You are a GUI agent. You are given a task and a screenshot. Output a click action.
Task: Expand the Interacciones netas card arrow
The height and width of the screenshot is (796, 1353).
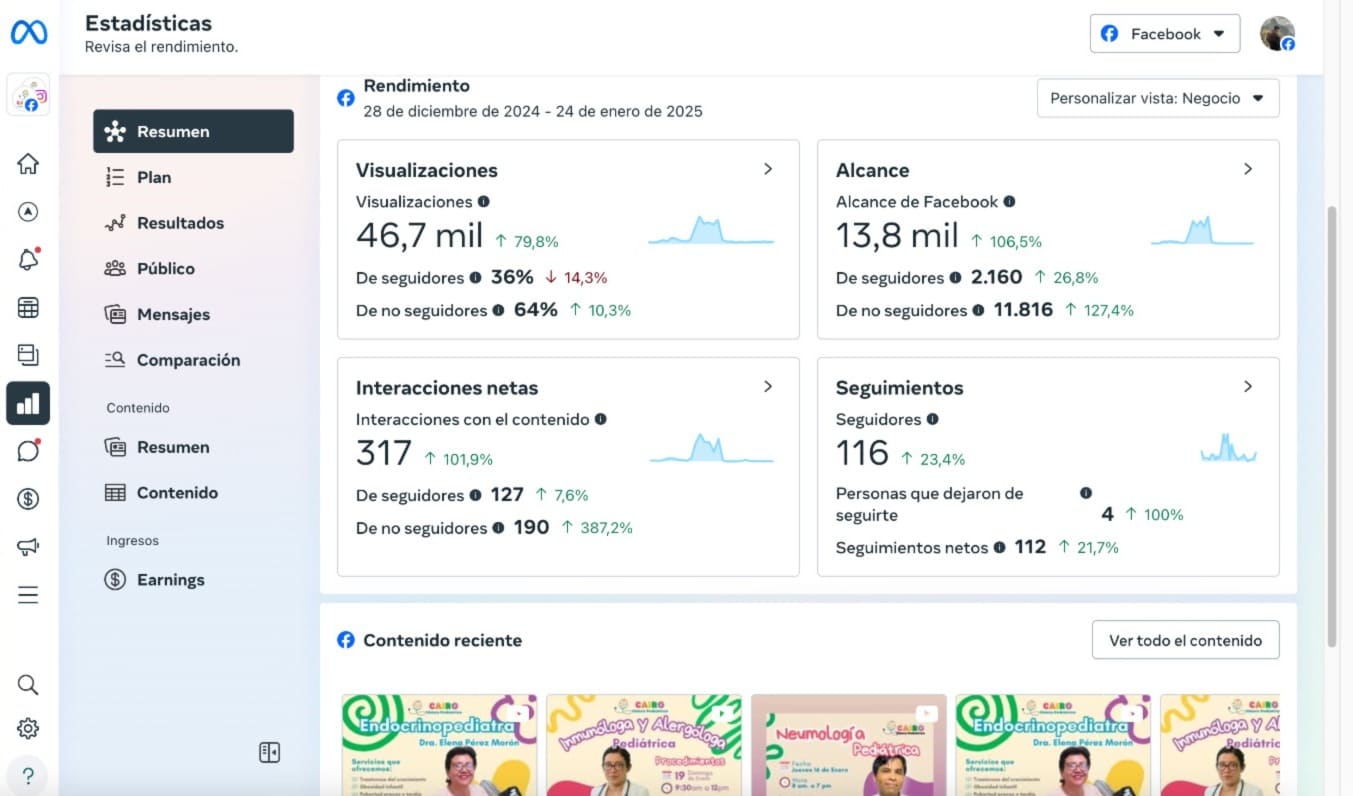click(x=767, y=387)
